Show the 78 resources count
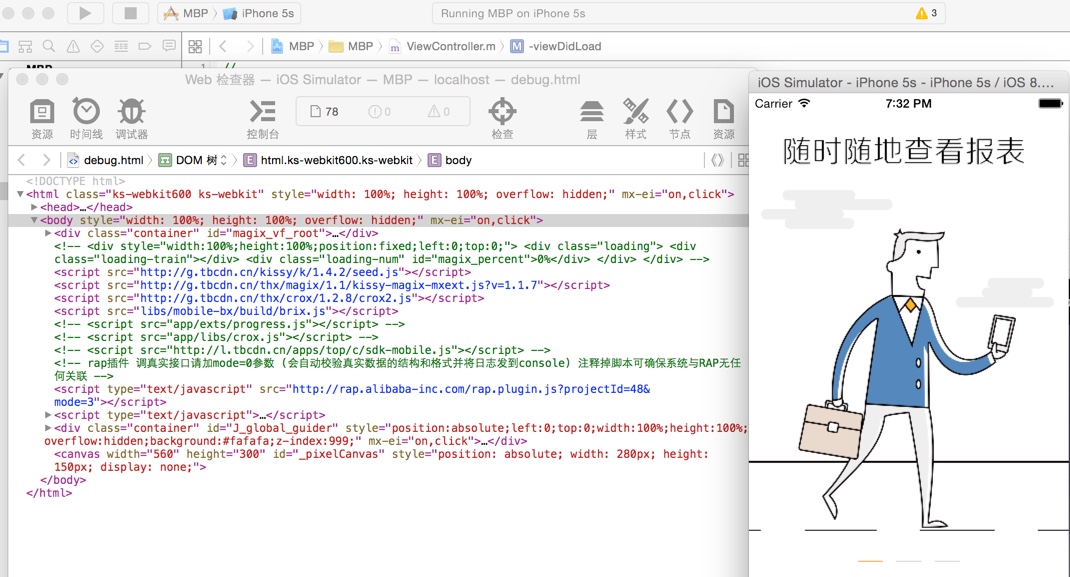This screenshot has height=577, width=1070. click(x=324, y=111)
